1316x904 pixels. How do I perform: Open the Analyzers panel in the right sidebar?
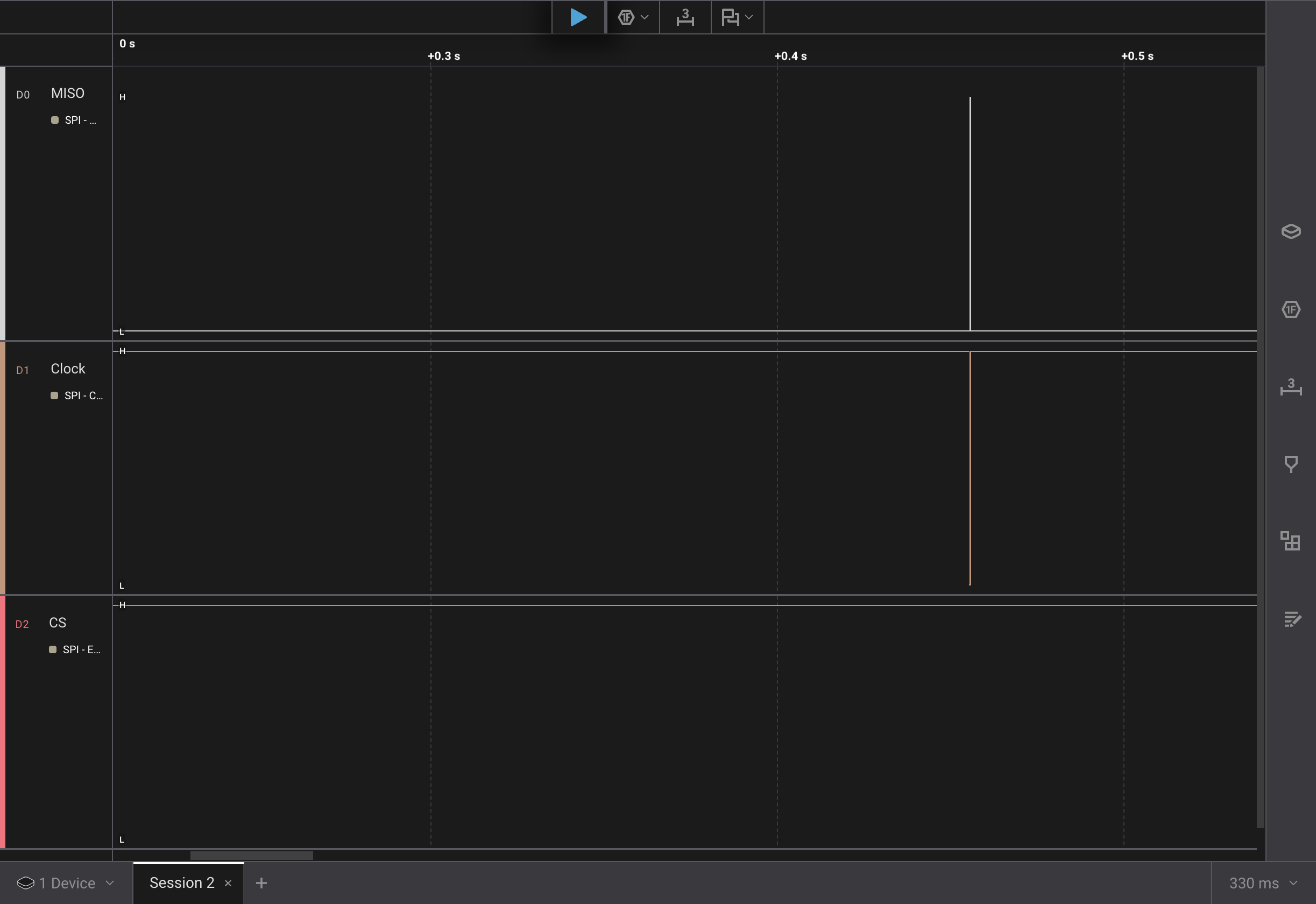[x=1292, y=309]
